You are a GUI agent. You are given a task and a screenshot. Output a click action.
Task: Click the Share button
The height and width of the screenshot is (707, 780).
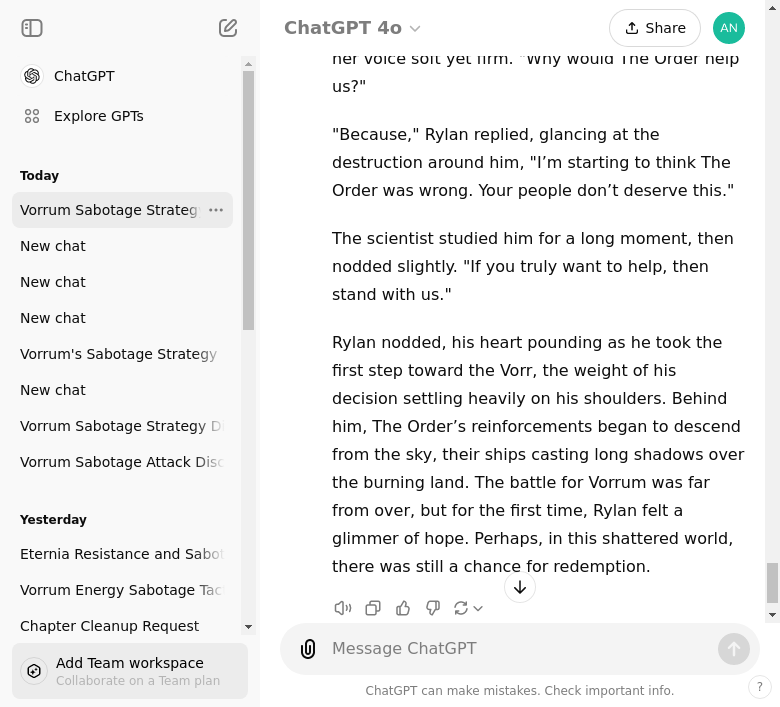point(654,28)
